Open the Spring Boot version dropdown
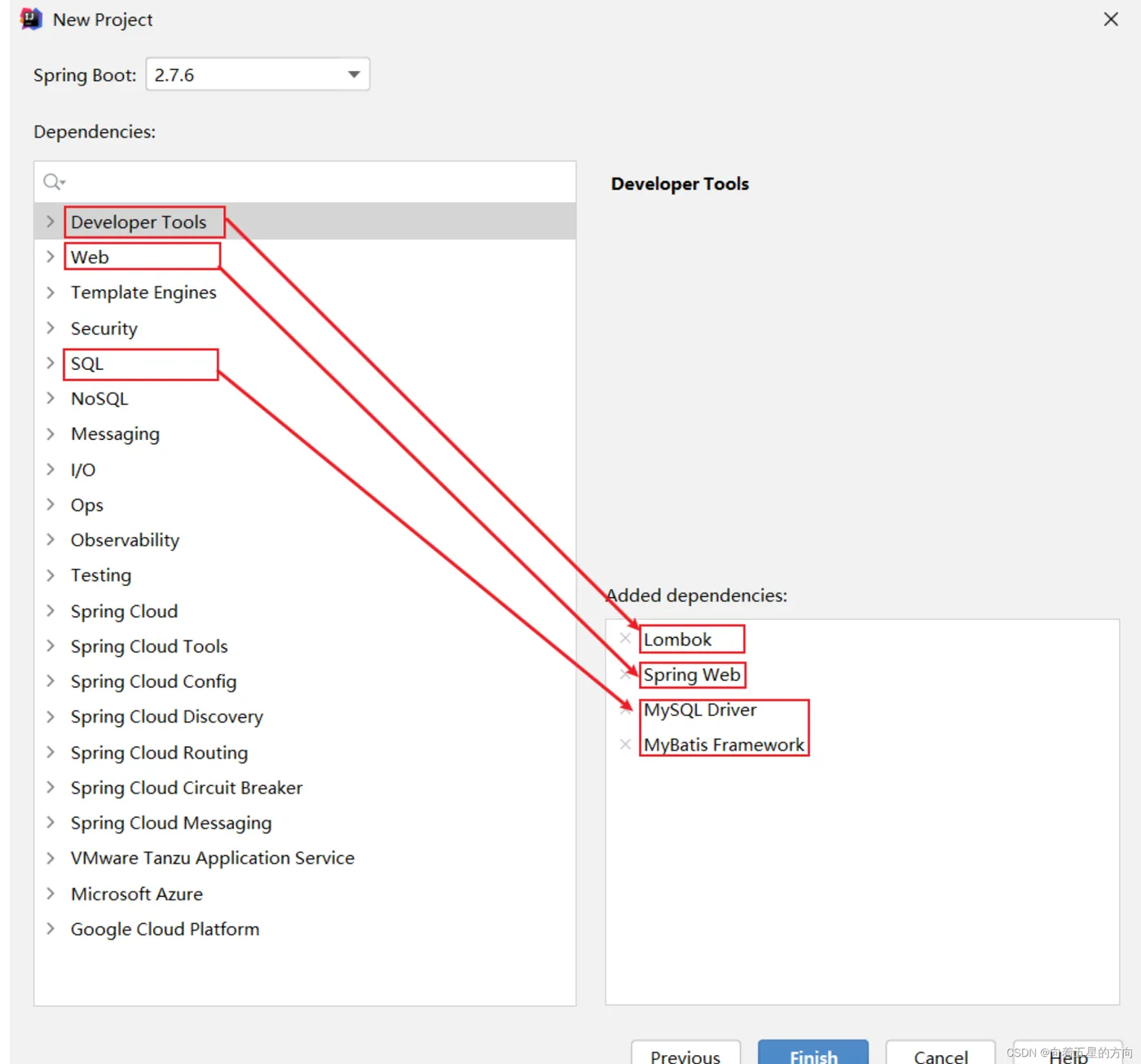 (x=258, y=74)
